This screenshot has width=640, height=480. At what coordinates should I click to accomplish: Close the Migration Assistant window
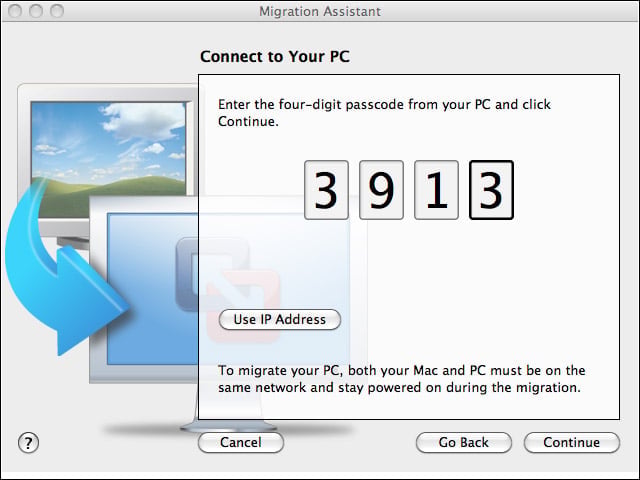tap(15, 11)
